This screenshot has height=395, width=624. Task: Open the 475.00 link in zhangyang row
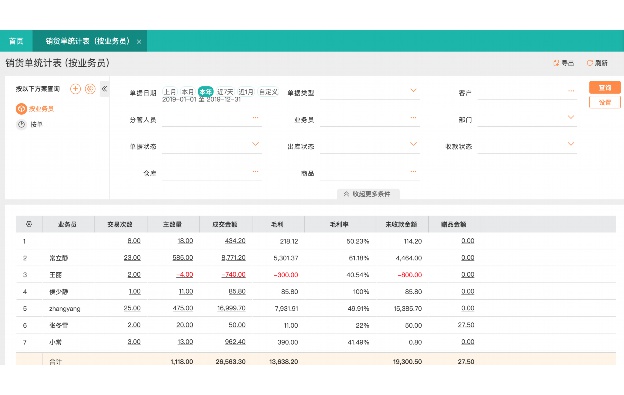(x=183, y=308)
